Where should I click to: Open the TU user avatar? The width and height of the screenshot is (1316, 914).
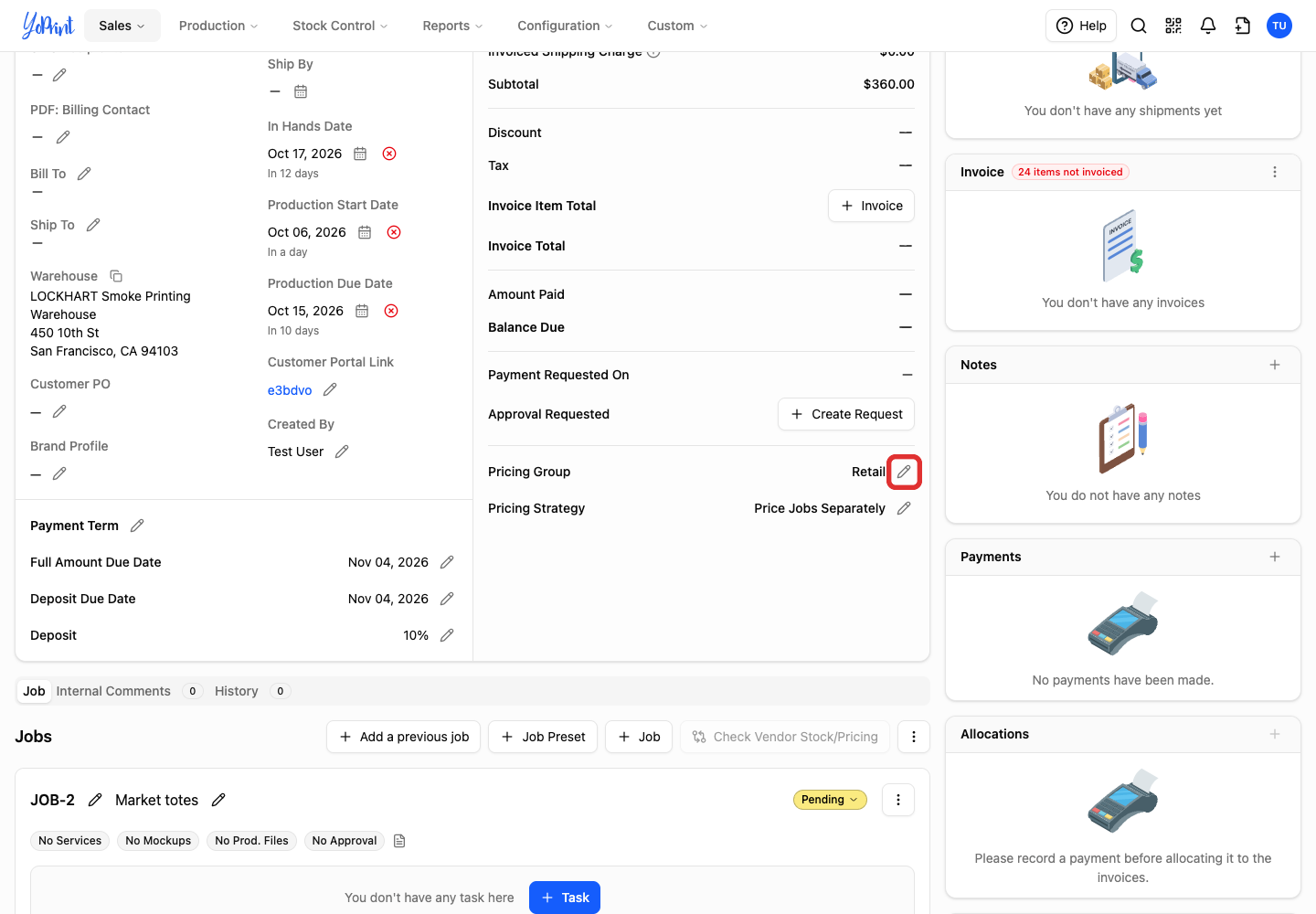click(x=1279, y=26)
